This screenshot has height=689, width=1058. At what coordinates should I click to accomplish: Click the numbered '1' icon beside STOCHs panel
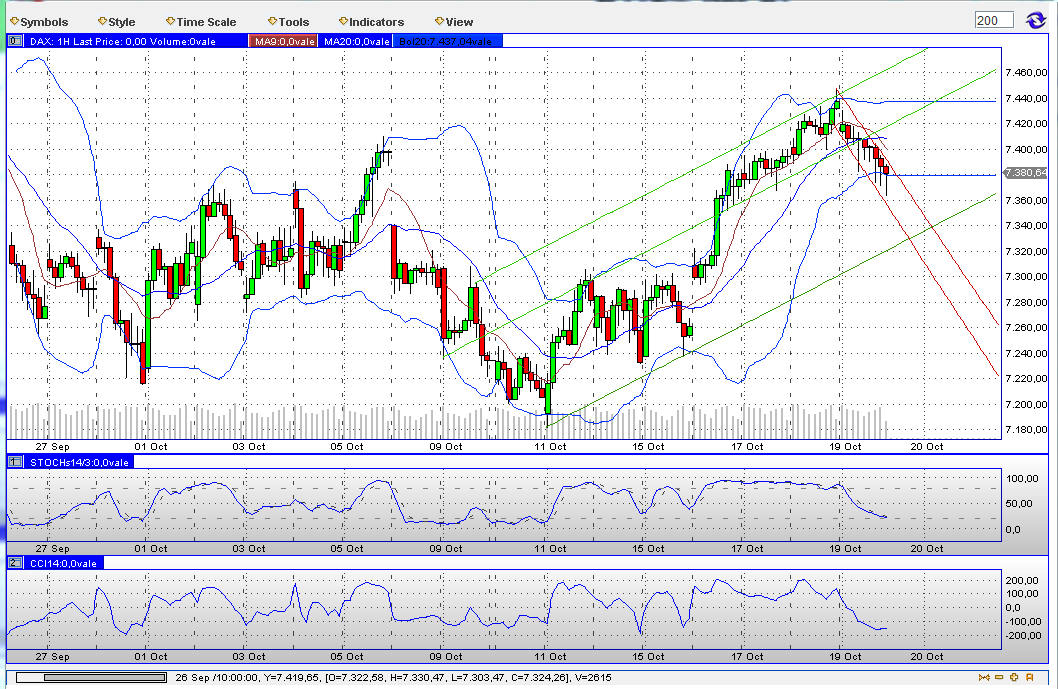tap(13, 462)
